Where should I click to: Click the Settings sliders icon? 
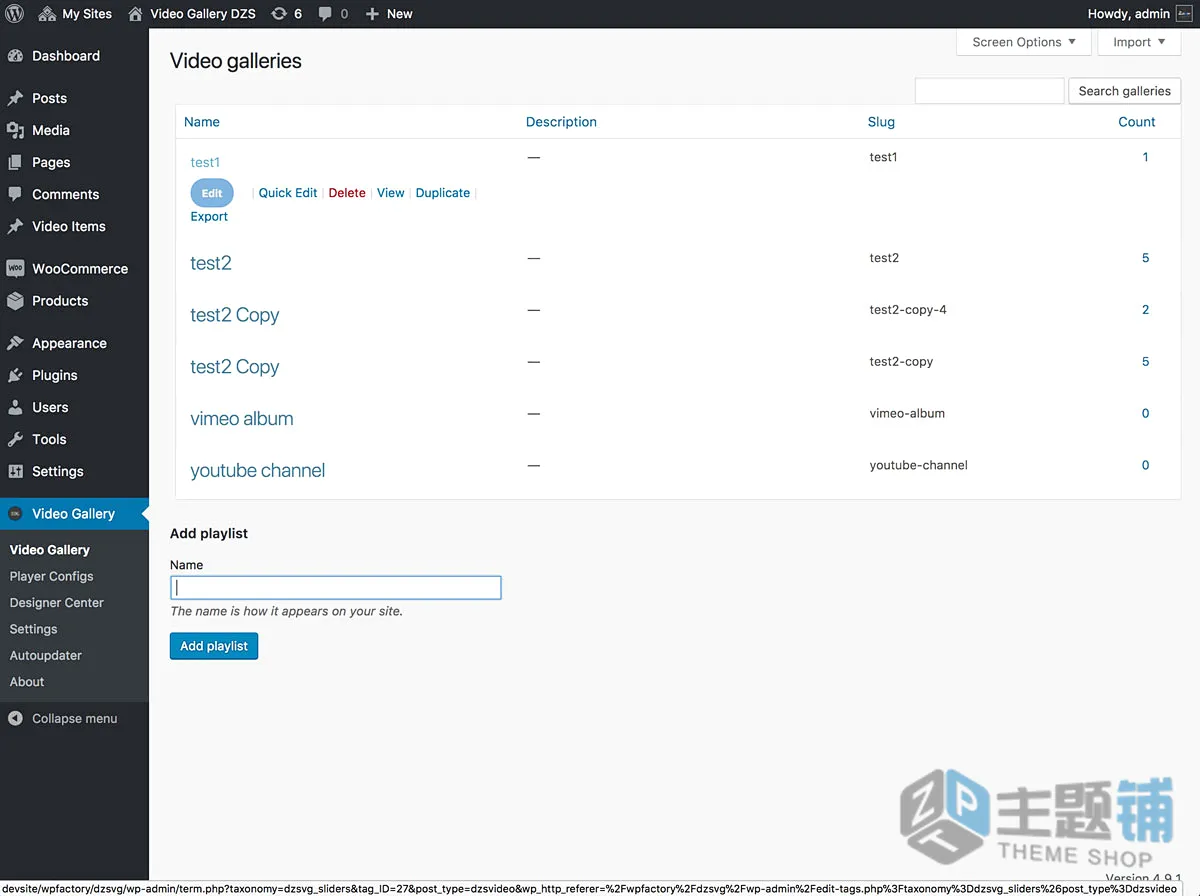pos(15,471)
